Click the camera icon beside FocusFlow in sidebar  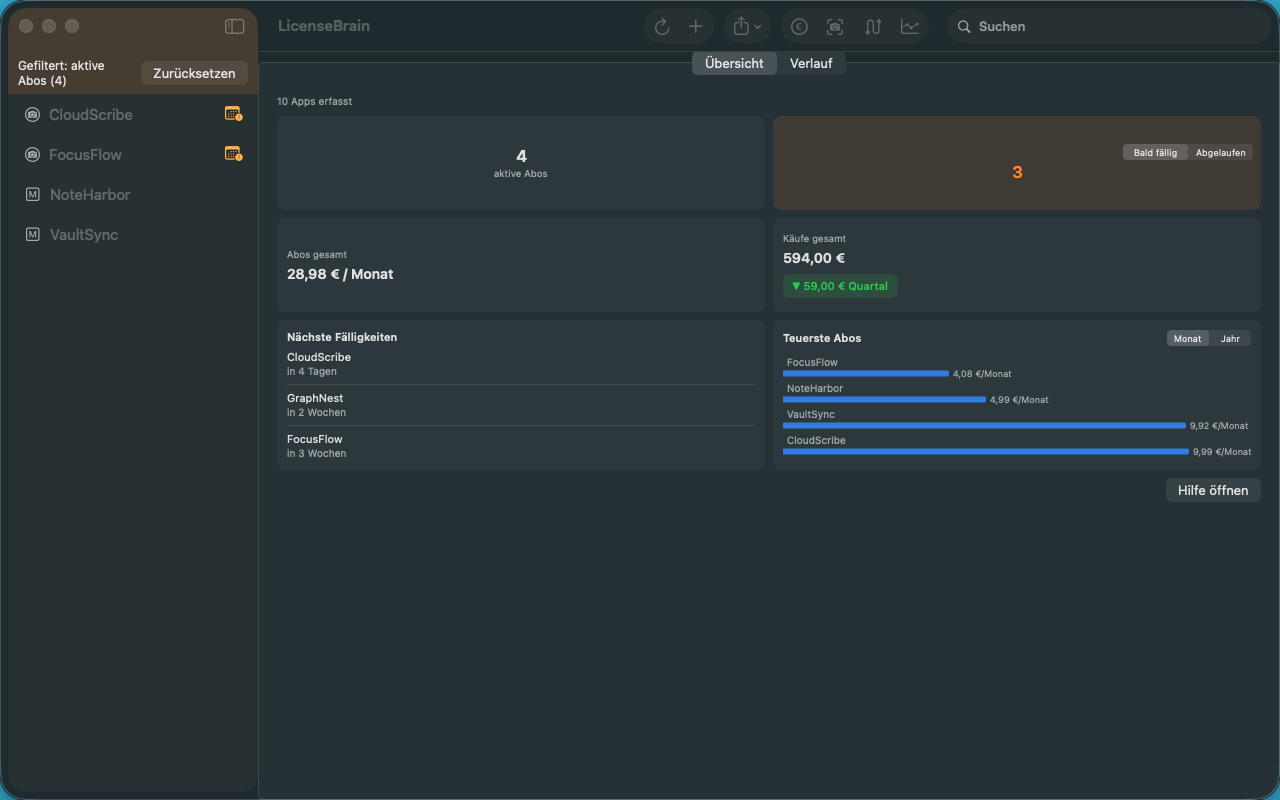tap(33, 155)
